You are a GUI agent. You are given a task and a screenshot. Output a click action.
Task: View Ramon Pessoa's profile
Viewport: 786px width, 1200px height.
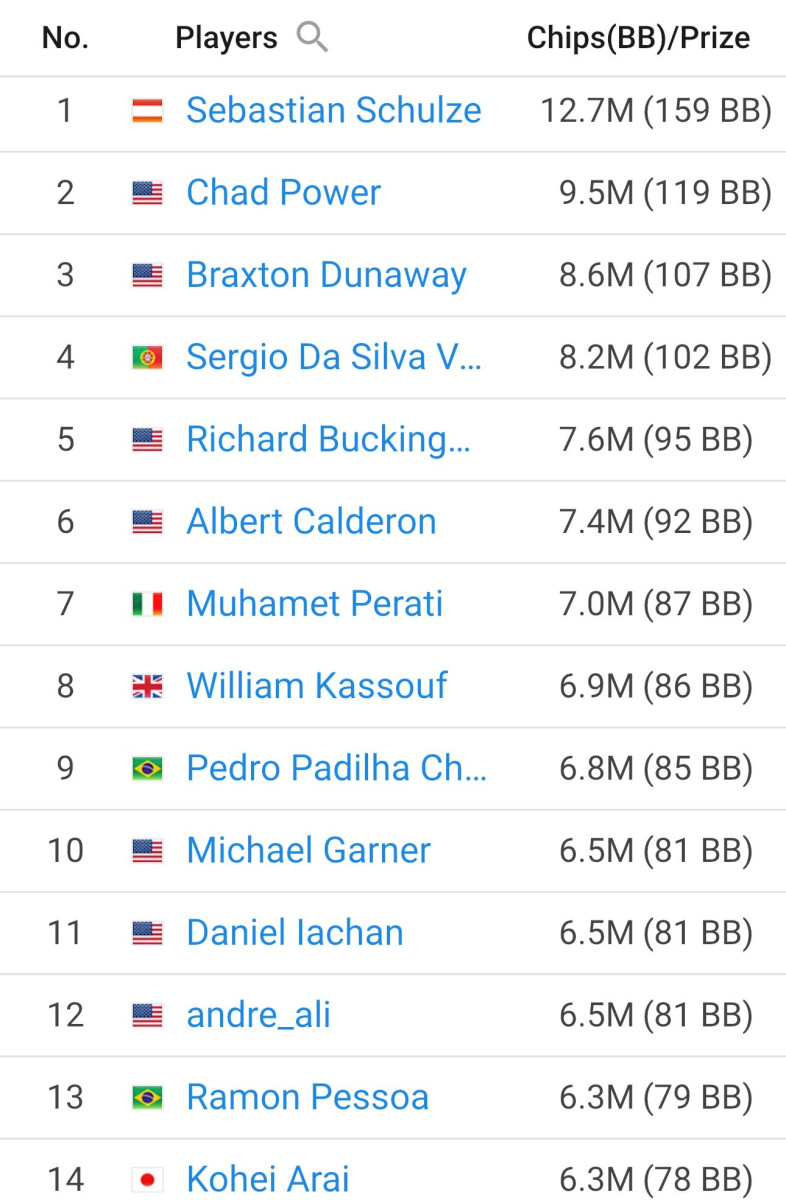coord(308,1097)
